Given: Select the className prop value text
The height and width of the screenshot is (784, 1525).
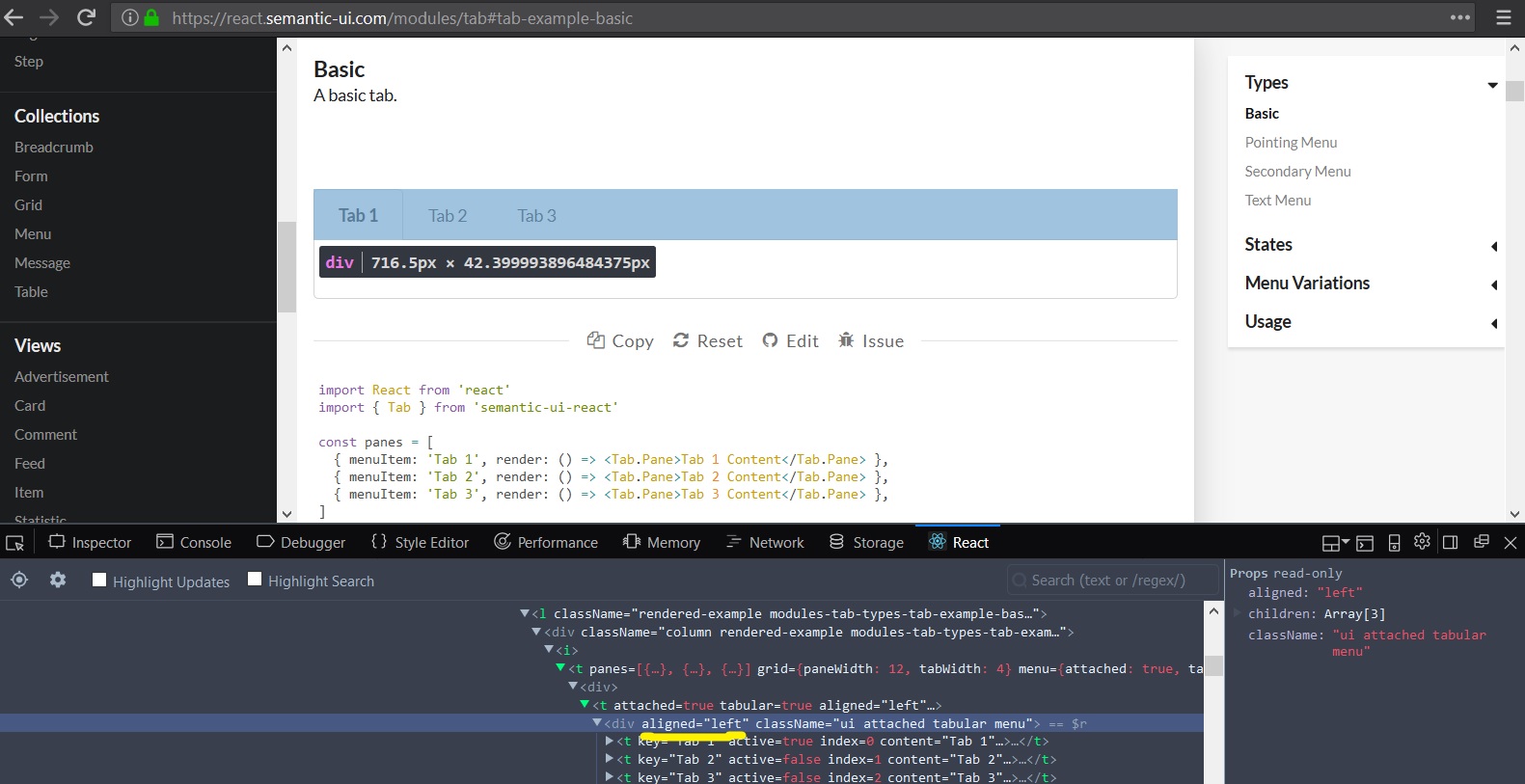Looking at the screenshot, I should tap(1409, 643).
